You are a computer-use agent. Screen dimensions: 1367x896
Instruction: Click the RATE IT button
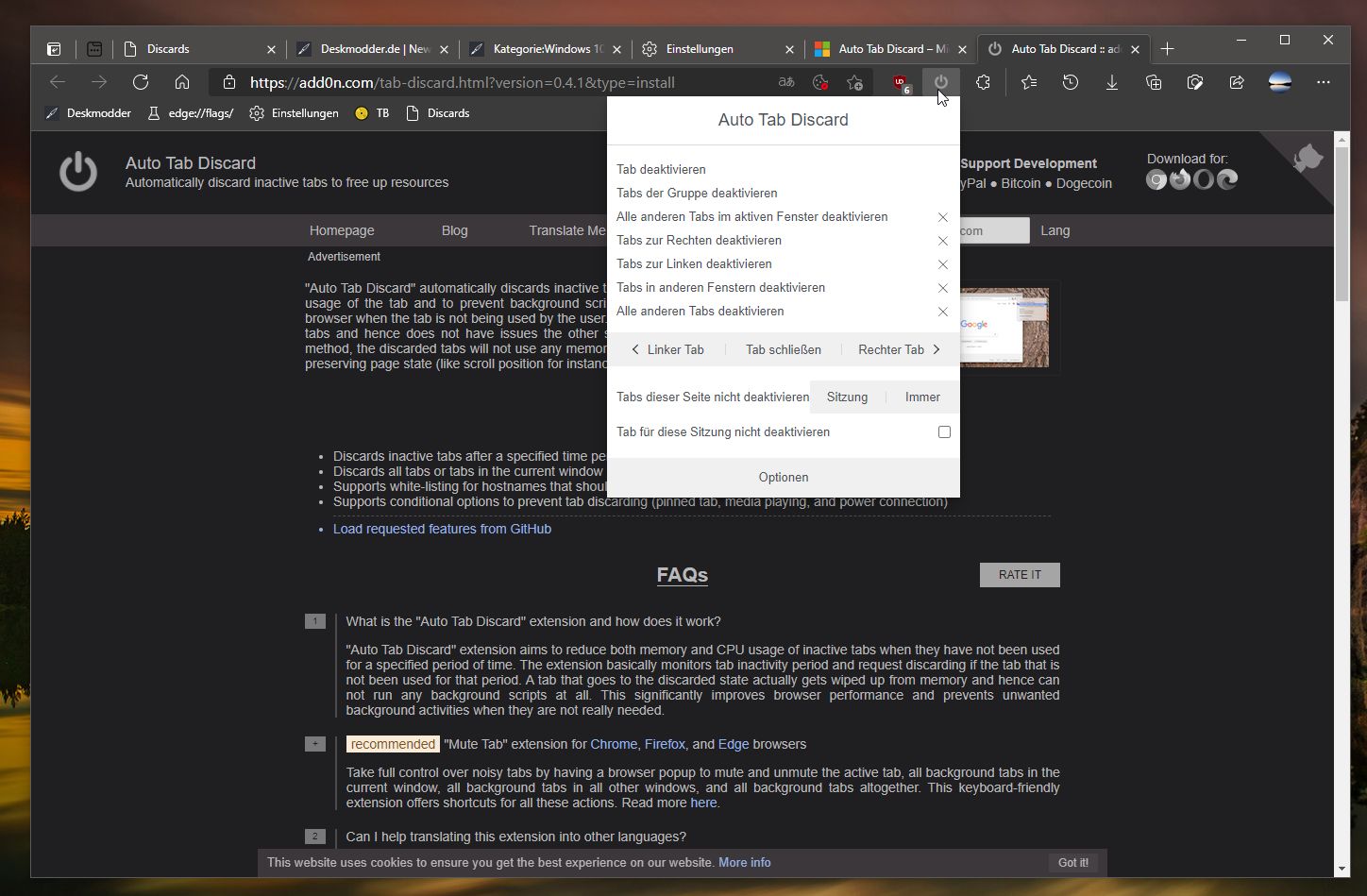1020,575
